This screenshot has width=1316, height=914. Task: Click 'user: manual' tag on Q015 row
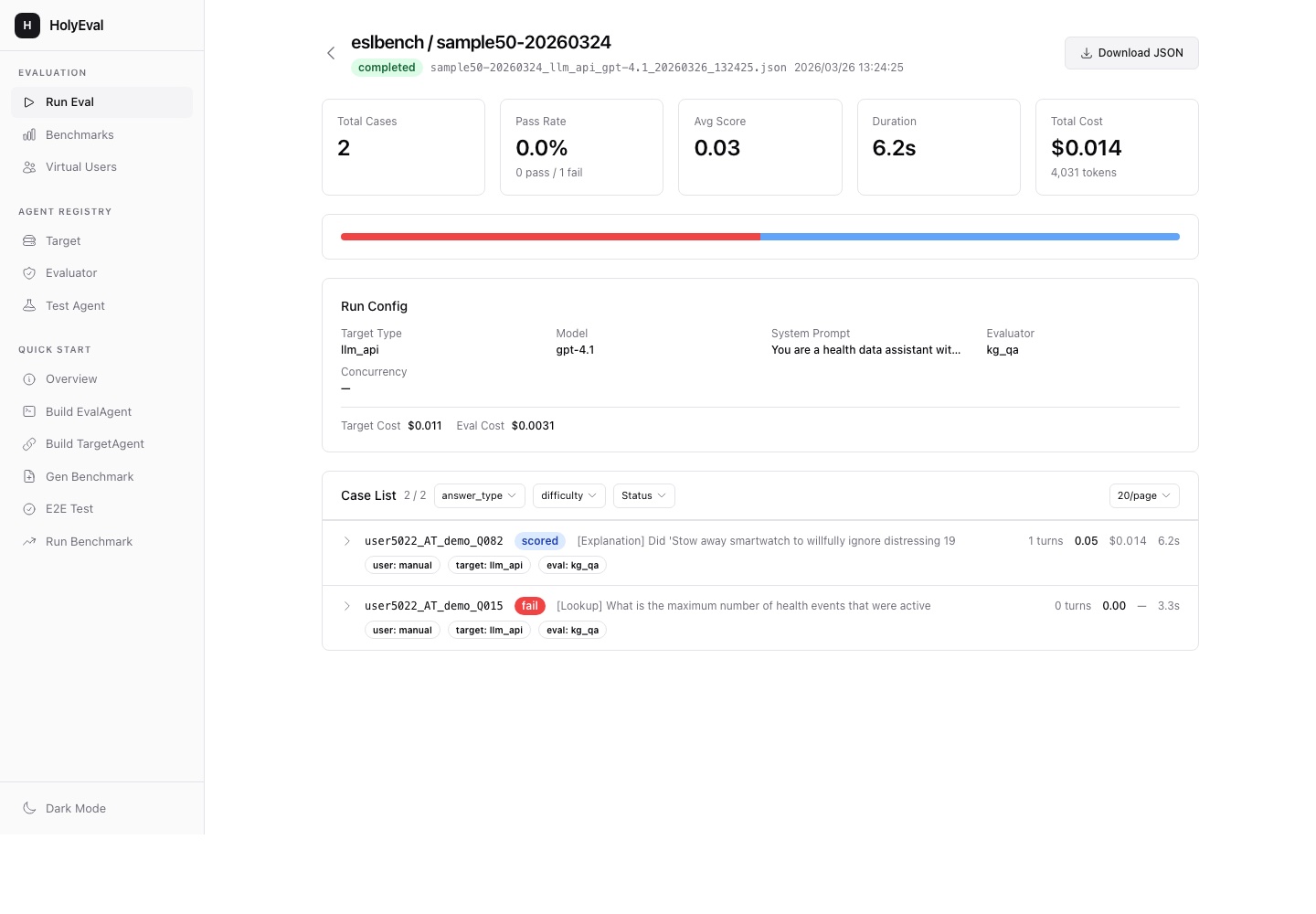click(x=402, y=631)
